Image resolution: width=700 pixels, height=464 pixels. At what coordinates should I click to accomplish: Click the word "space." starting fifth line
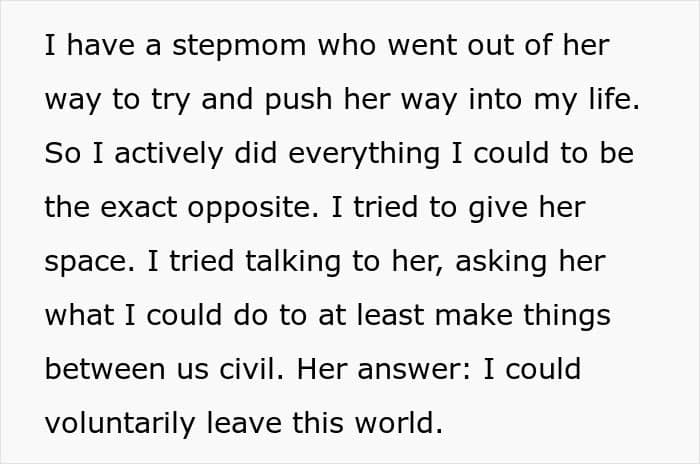pos(90,263)
